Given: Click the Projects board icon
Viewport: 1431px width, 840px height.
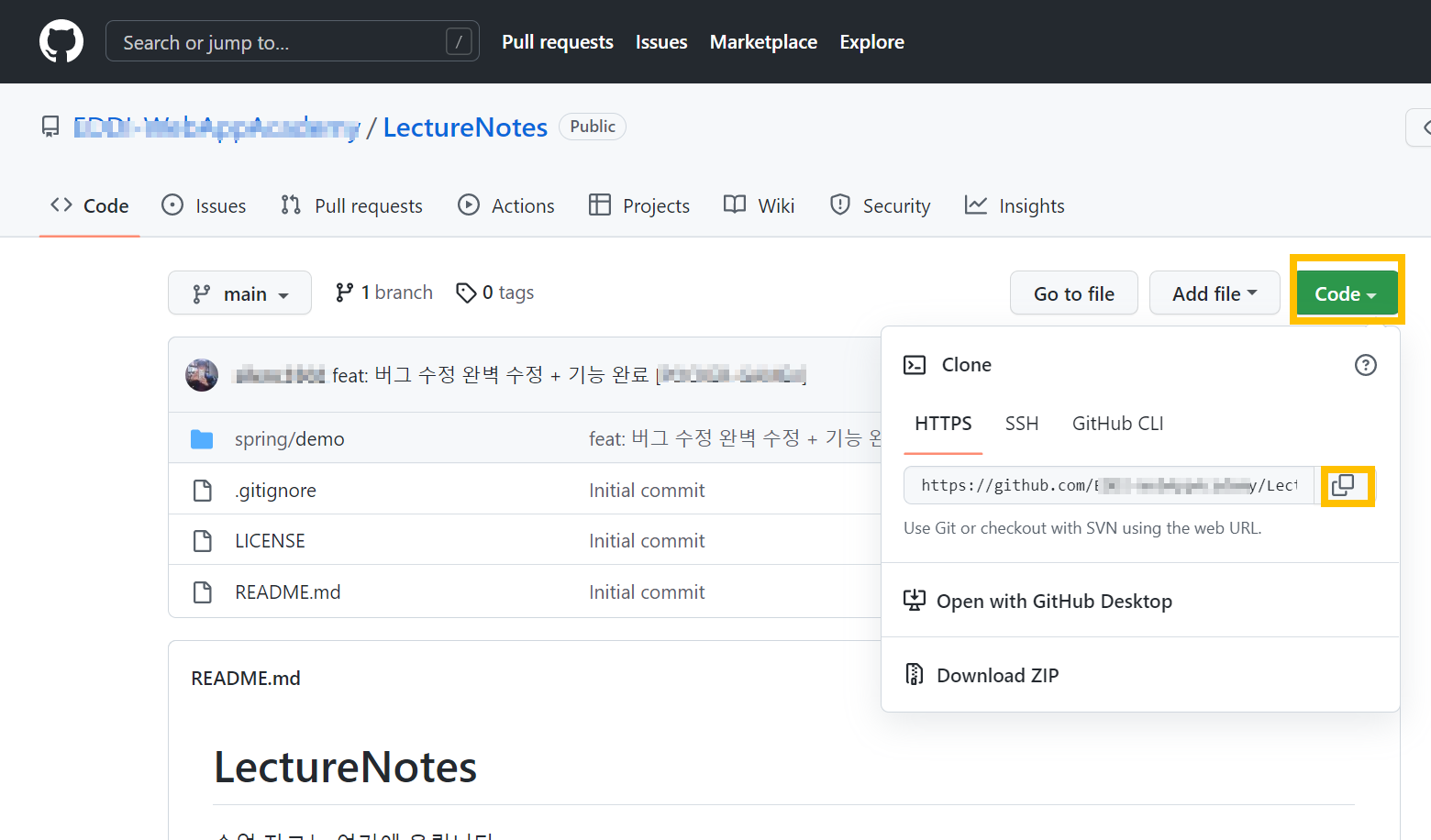Looking at the screenshot, I should click(x=601, y=205).
